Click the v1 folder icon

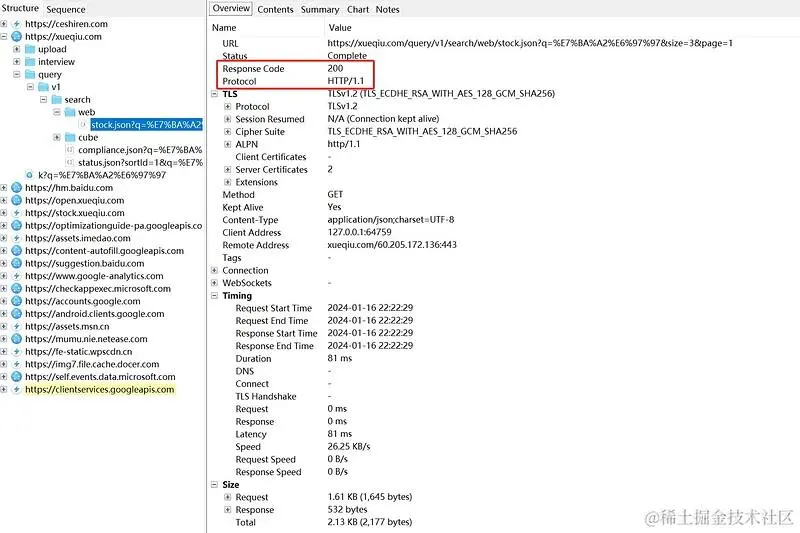(43, 87)
